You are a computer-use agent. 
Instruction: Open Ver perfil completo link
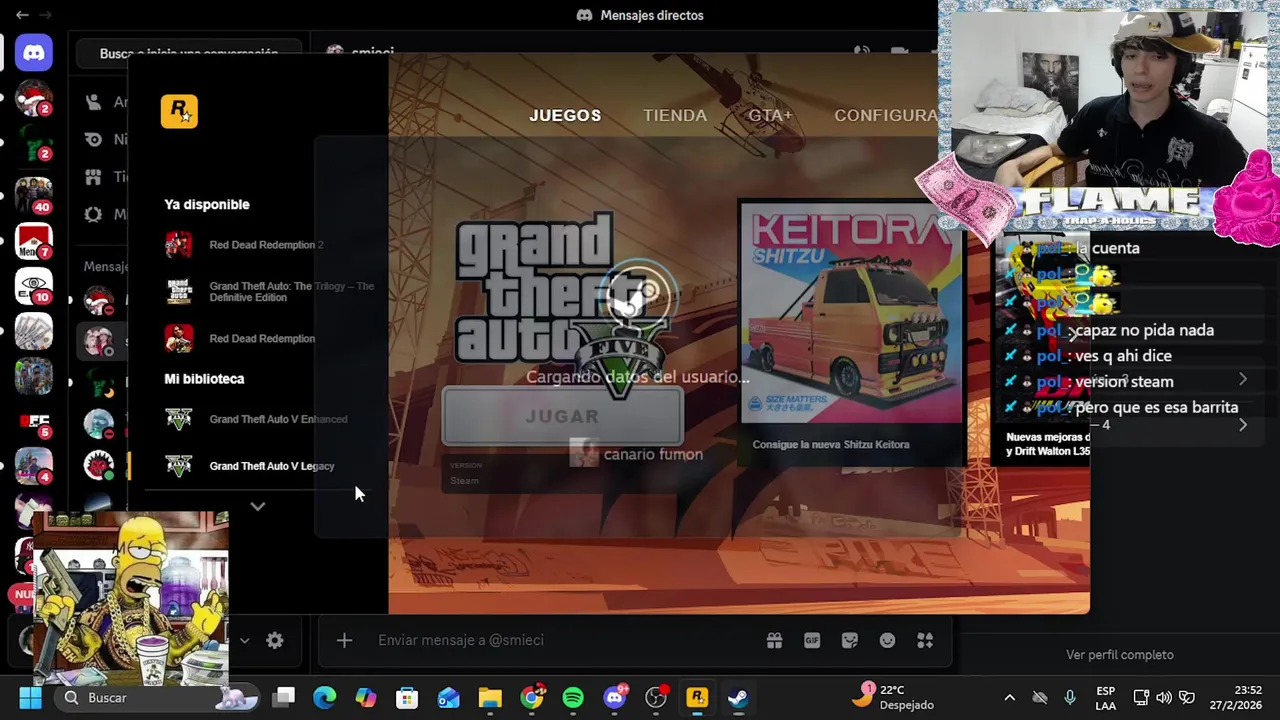[x=1120, y=655]
